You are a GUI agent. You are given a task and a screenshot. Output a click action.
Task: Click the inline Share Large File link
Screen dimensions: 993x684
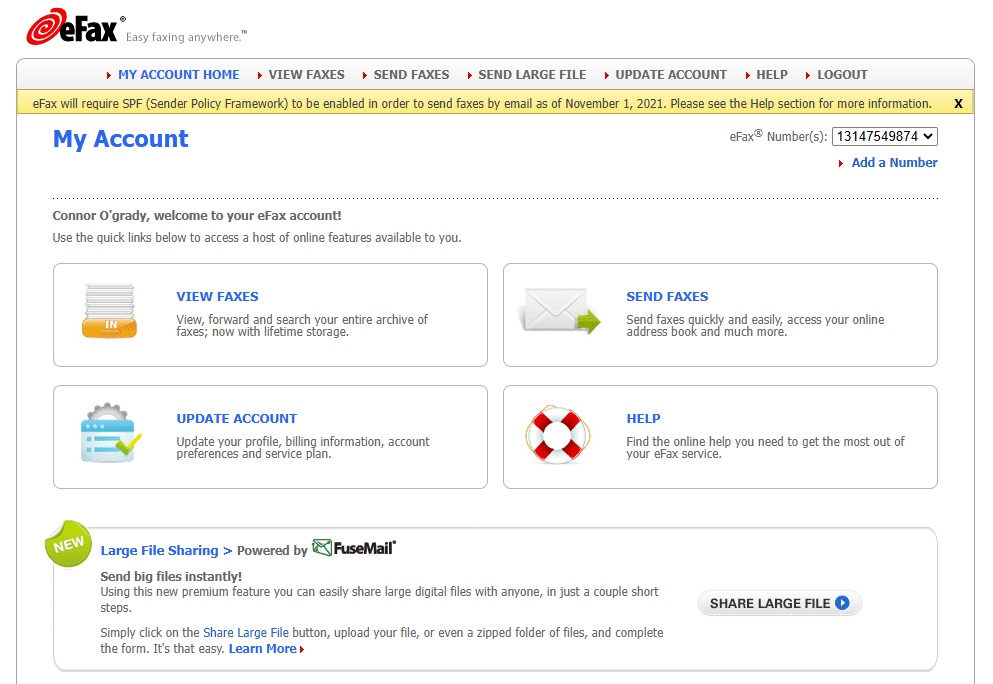(x=246, y=633)
